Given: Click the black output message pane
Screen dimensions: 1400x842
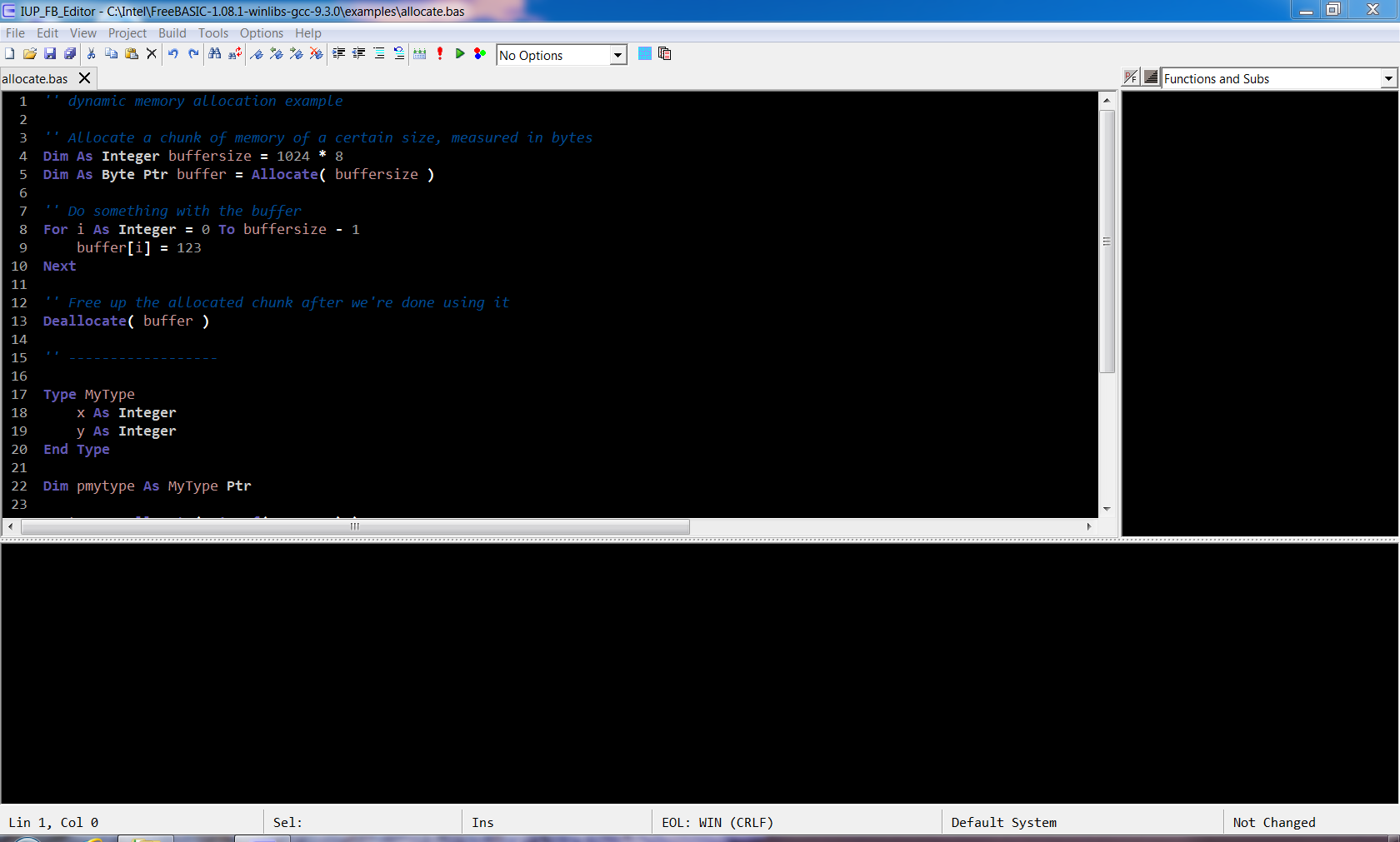Looking at the screenshot, I should point(699,673).
